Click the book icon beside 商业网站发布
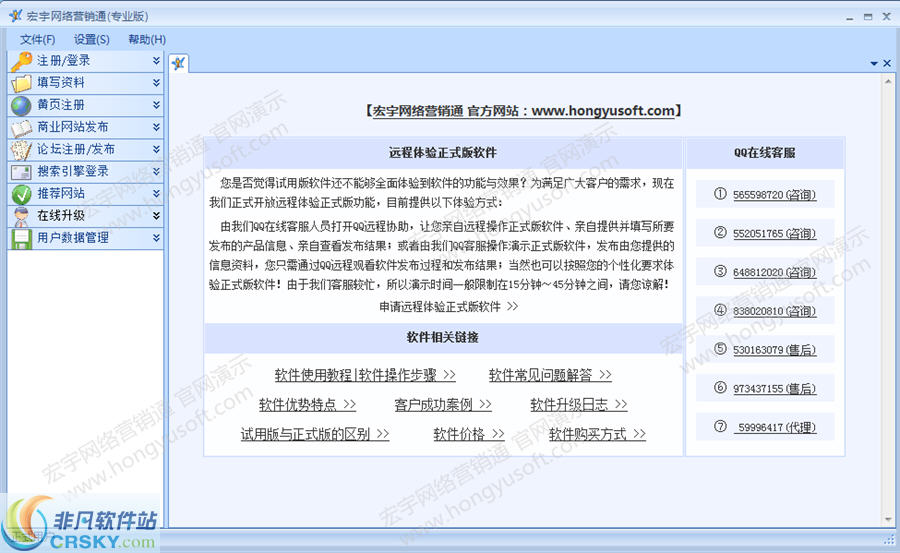The width and height of the screenshot is (900, 553). point(21,127)
